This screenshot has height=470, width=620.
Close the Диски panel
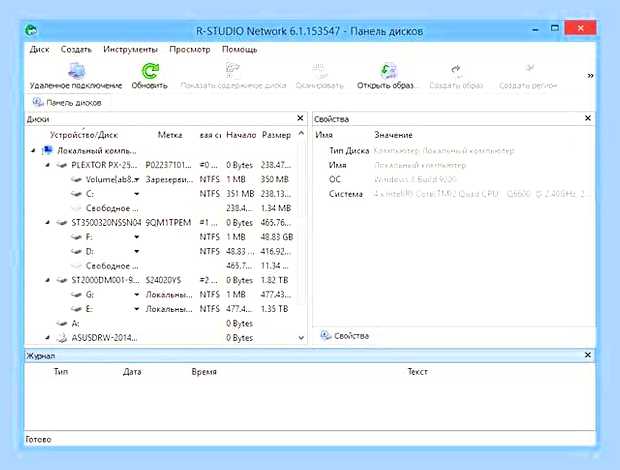point(300,118)
